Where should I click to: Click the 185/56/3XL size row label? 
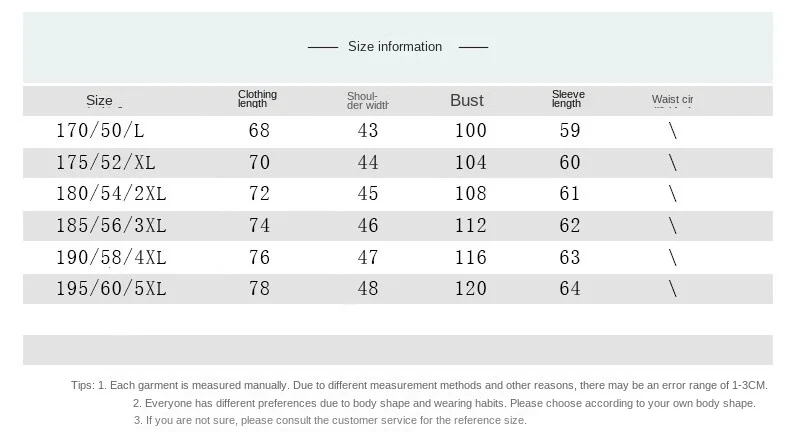click(109, 226)
